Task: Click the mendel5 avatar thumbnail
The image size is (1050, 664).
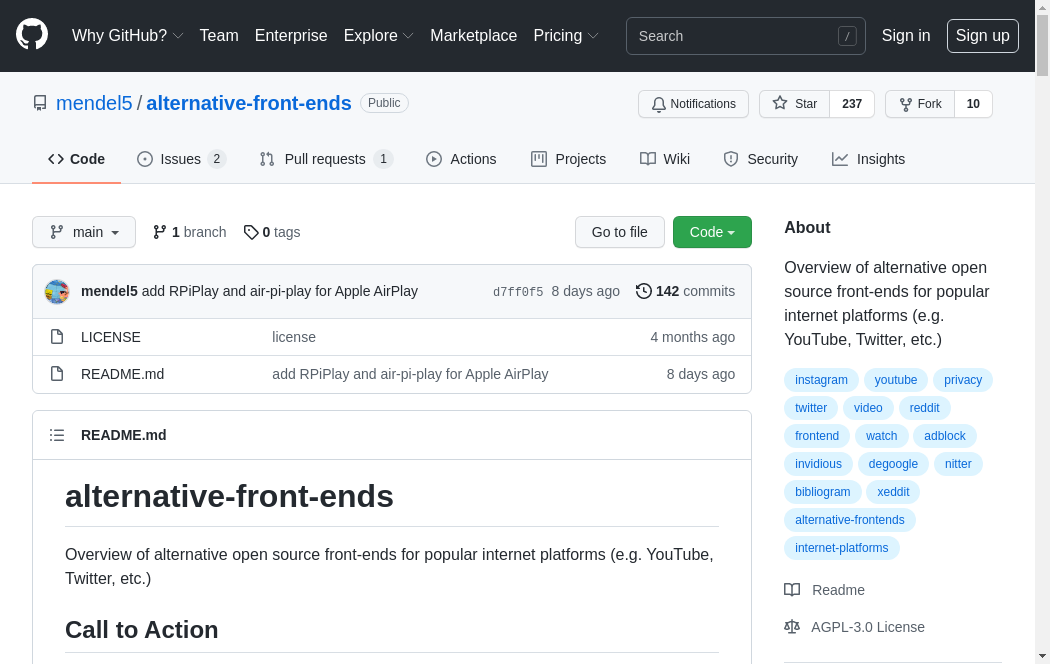Action: click(x=57, y=292)
